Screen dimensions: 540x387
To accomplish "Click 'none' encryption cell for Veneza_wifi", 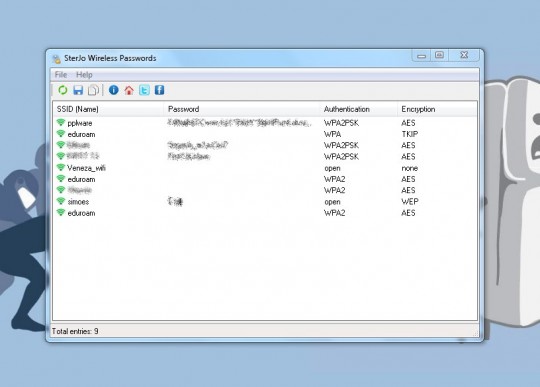I will pos(409,168).
